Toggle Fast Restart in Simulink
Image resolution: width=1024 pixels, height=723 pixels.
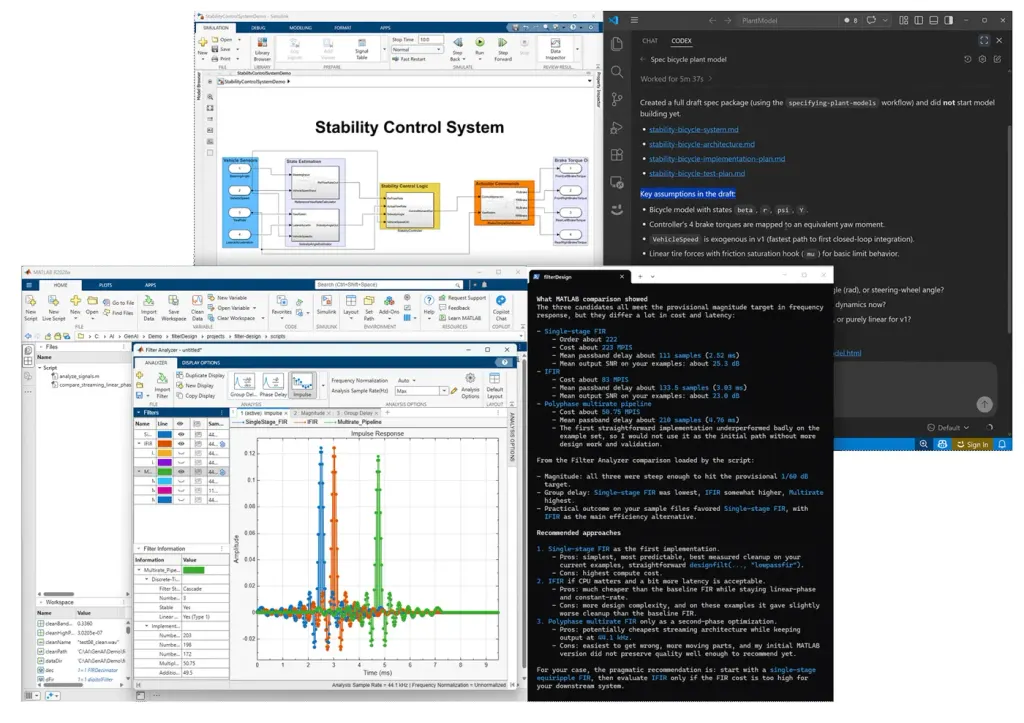pos(409,59)
